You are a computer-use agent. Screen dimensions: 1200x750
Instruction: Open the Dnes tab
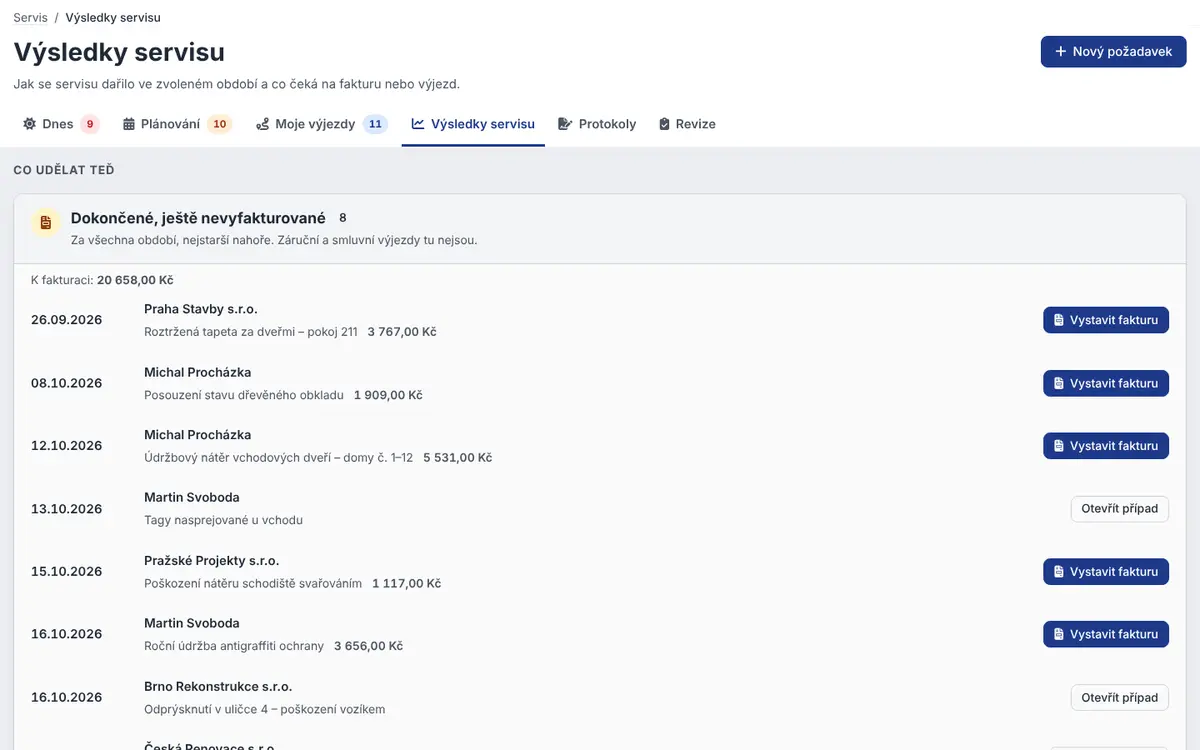coord(61,124)
